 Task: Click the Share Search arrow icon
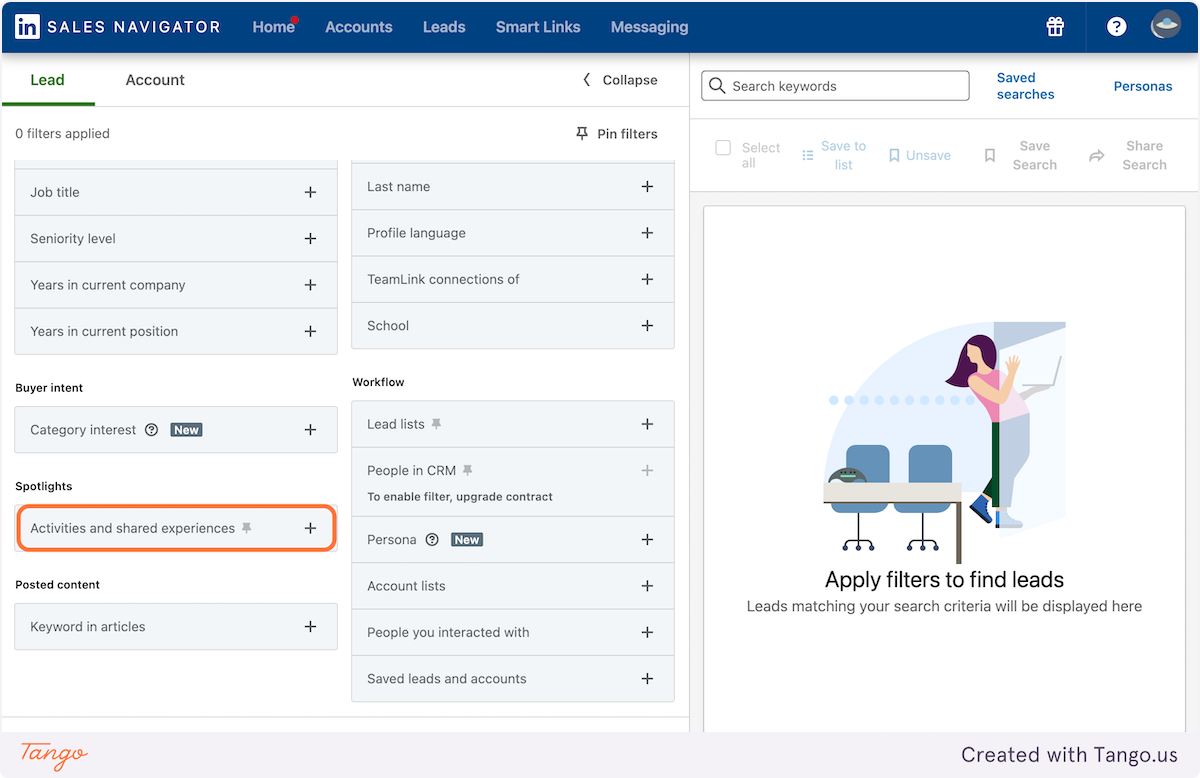1097,155
